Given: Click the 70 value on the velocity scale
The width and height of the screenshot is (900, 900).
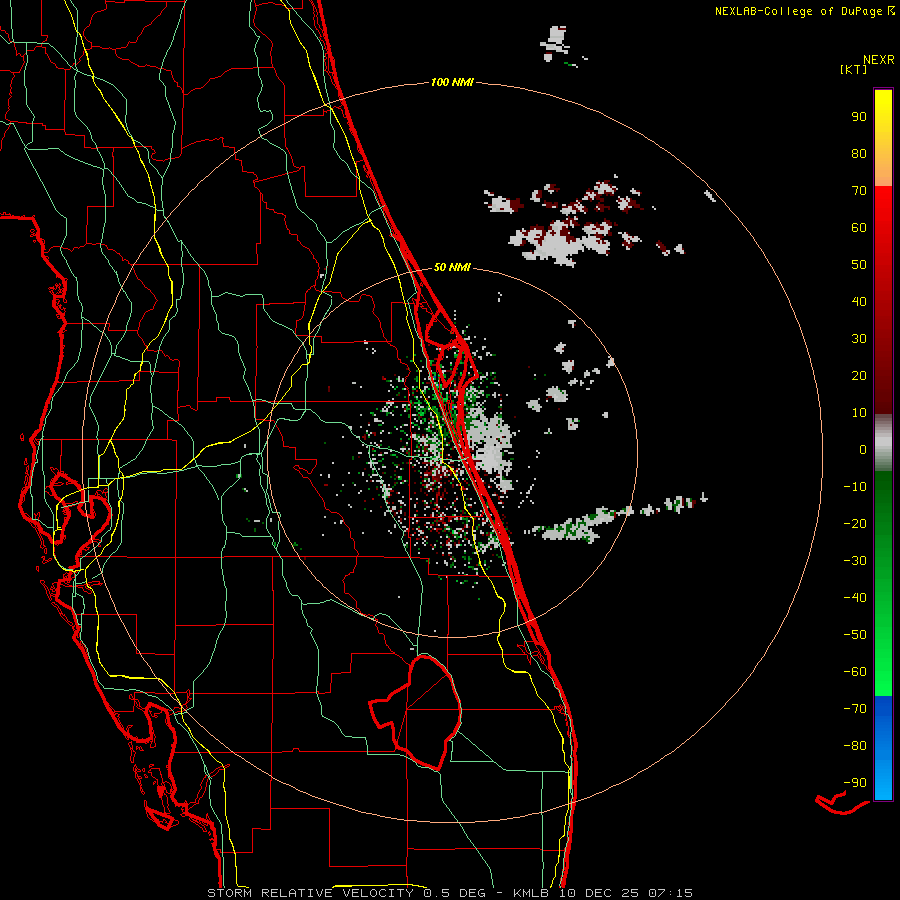Looking at the screenshot, I should 859,191.
